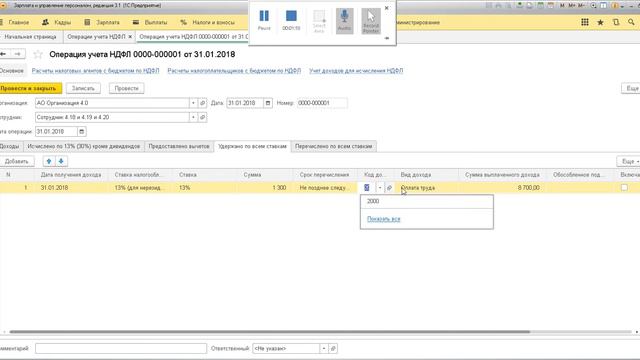Switch to Перечислено по всем ставкам tab
The image size is (640, 360).
click(x=333, y=146)
